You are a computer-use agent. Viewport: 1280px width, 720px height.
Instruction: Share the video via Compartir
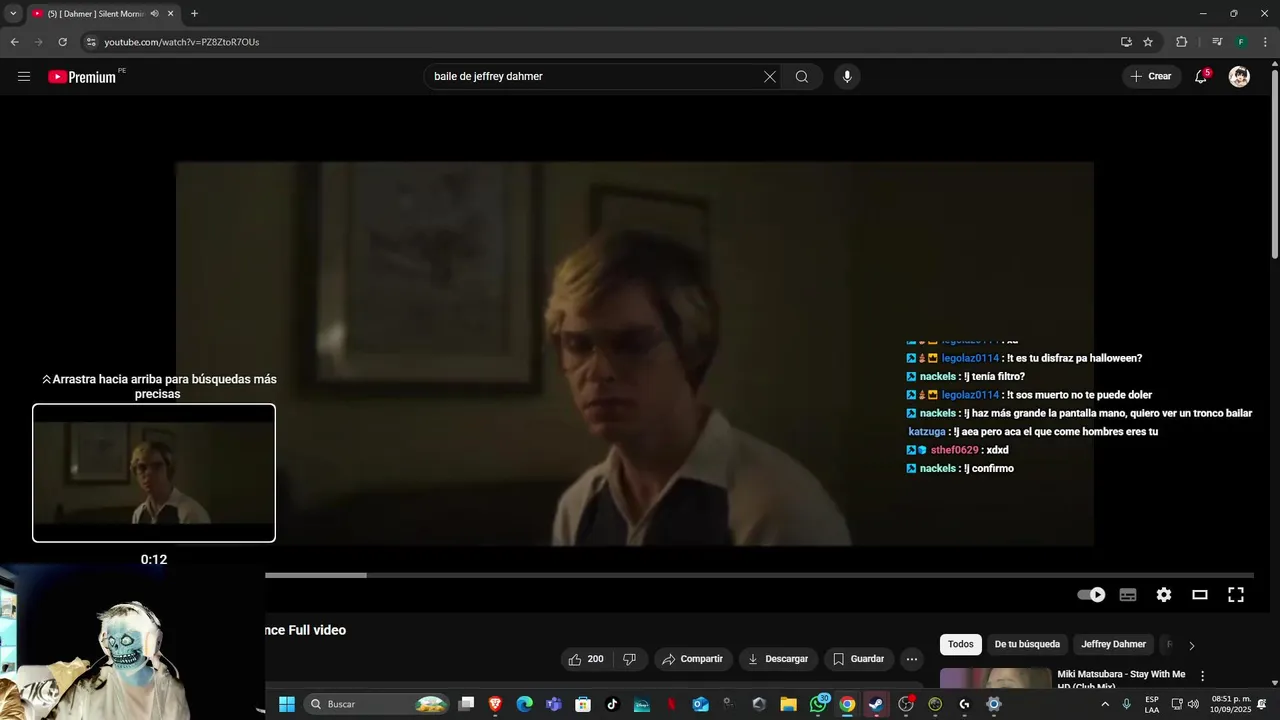[692, 659]
